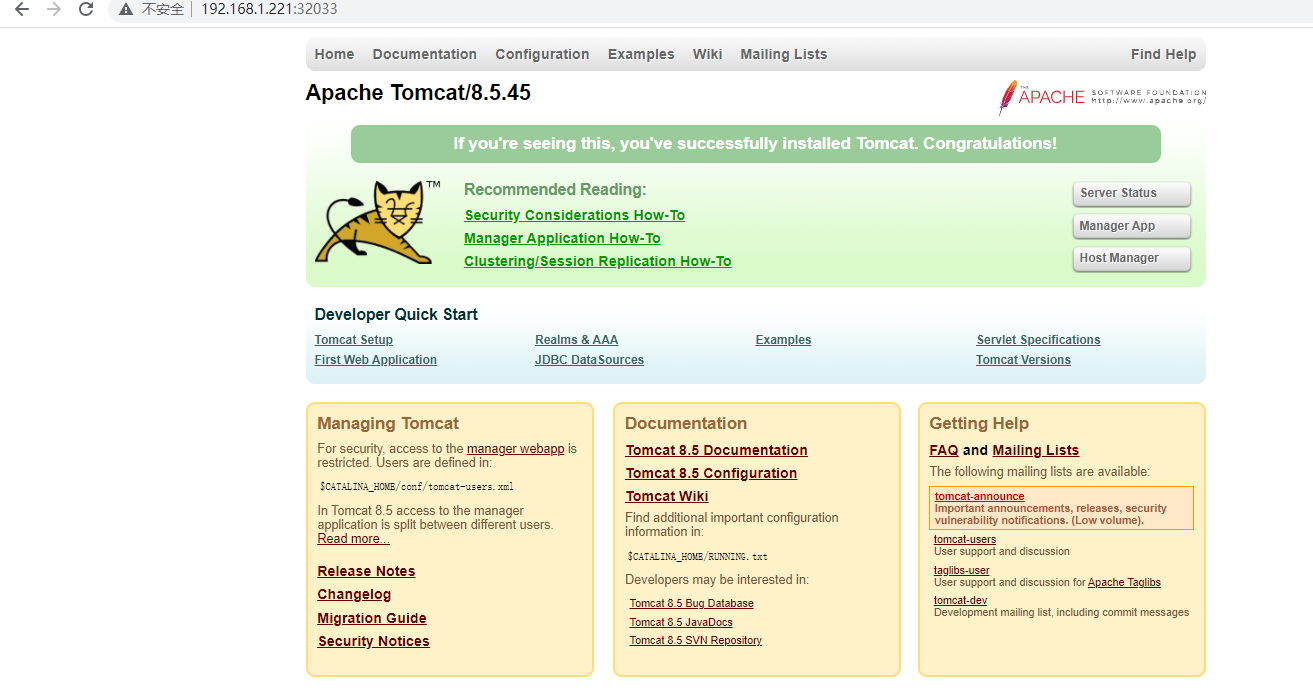Click the $CATALINA_HOME/conf/tomcat-users.xml path text

[x=417, y=486]
